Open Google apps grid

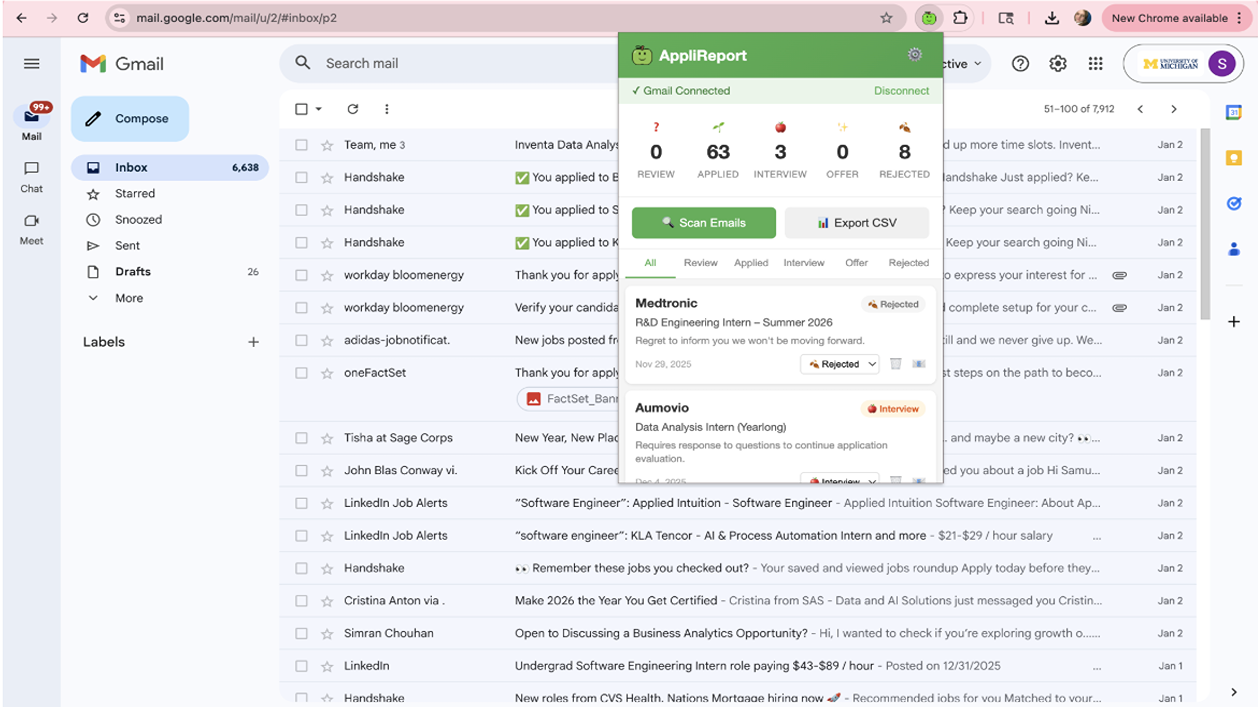point(1096,64)
